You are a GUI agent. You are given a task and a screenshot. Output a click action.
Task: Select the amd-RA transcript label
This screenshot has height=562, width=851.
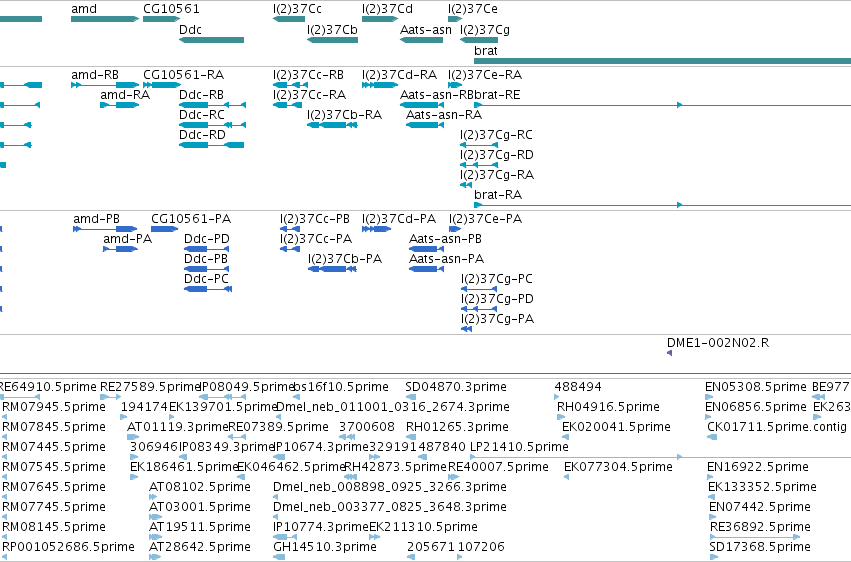tap(125, 95)
